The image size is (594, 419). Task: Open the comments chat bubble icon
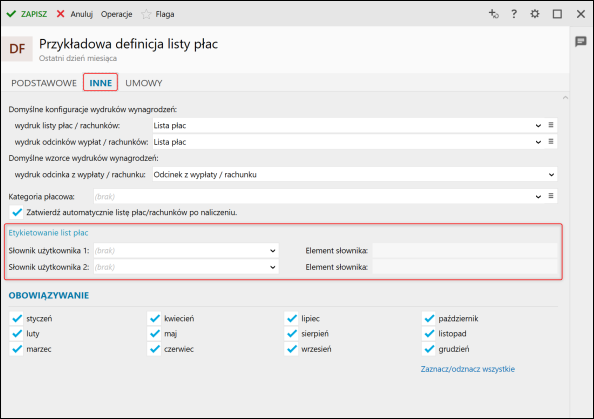point(580,41)
